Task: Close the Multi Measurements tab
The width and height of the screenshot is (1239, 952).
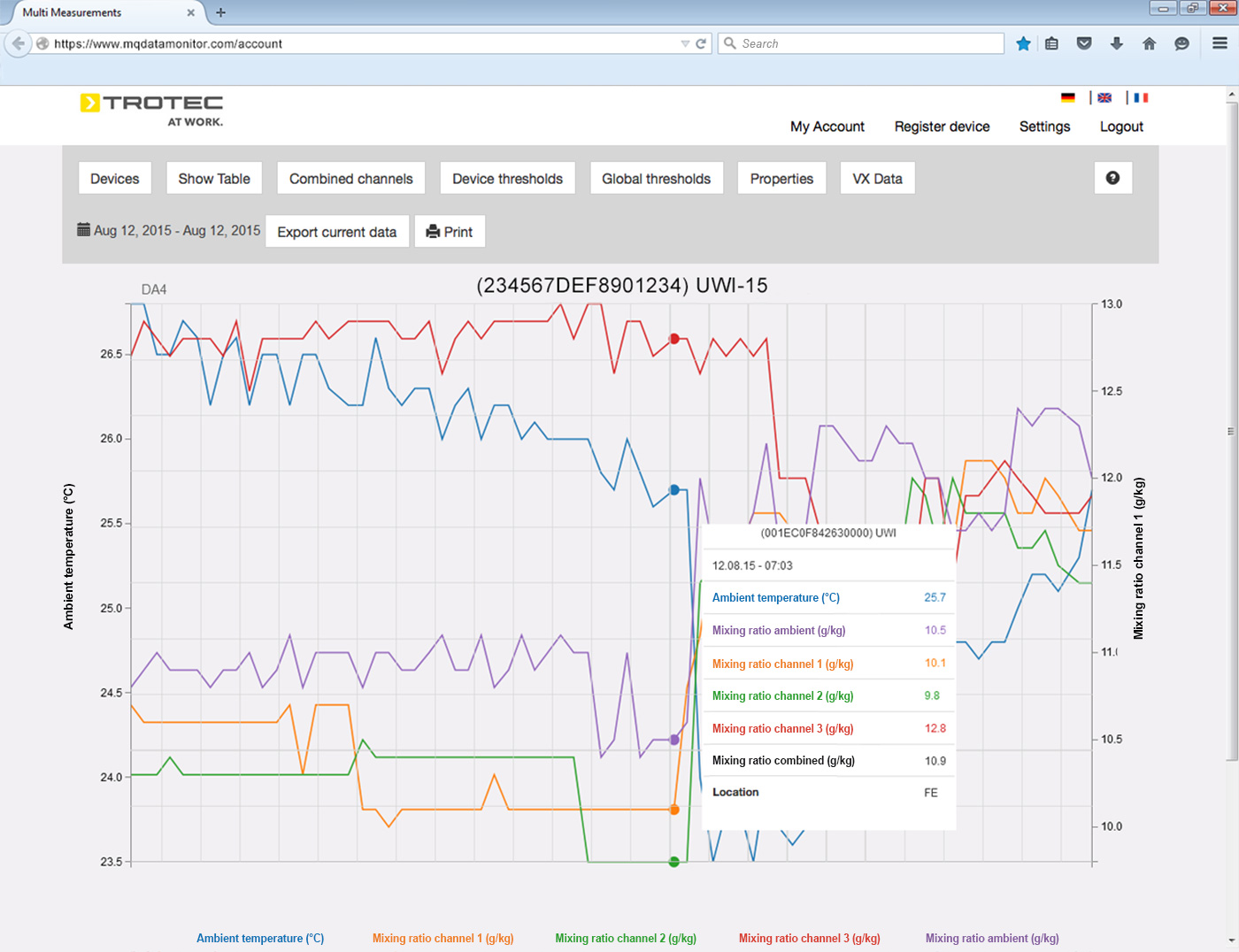Action: 190,12
